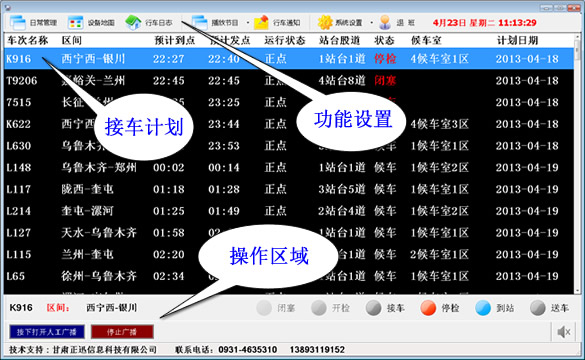Toggle the 接车 status indicator

coord(373,308)
